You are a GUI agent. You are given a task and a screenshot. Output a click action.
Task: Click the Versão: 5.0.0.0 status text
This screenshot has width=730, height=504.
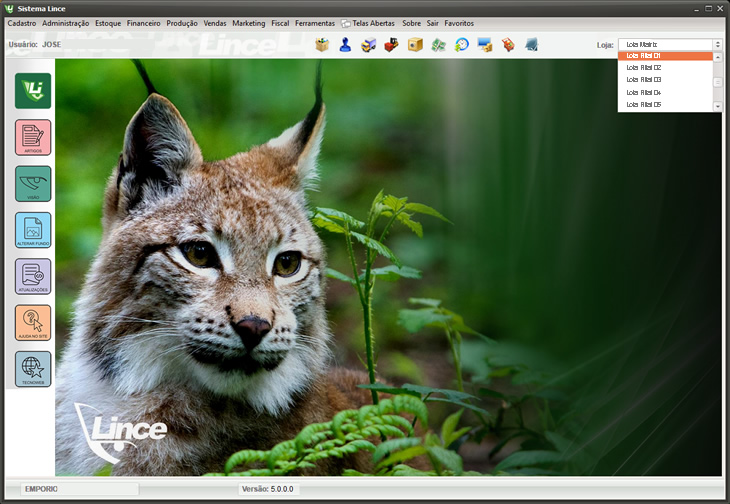(x=268, y=489)
